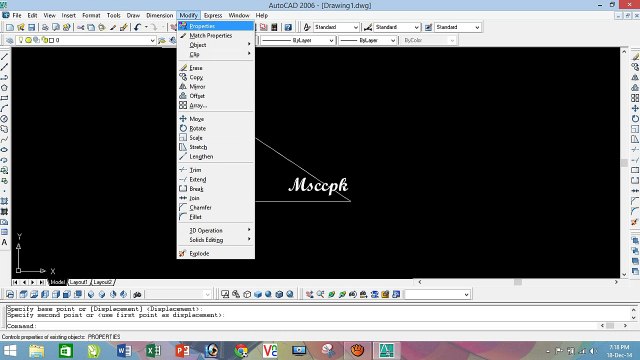Select Explode from Modify menu

216,253
